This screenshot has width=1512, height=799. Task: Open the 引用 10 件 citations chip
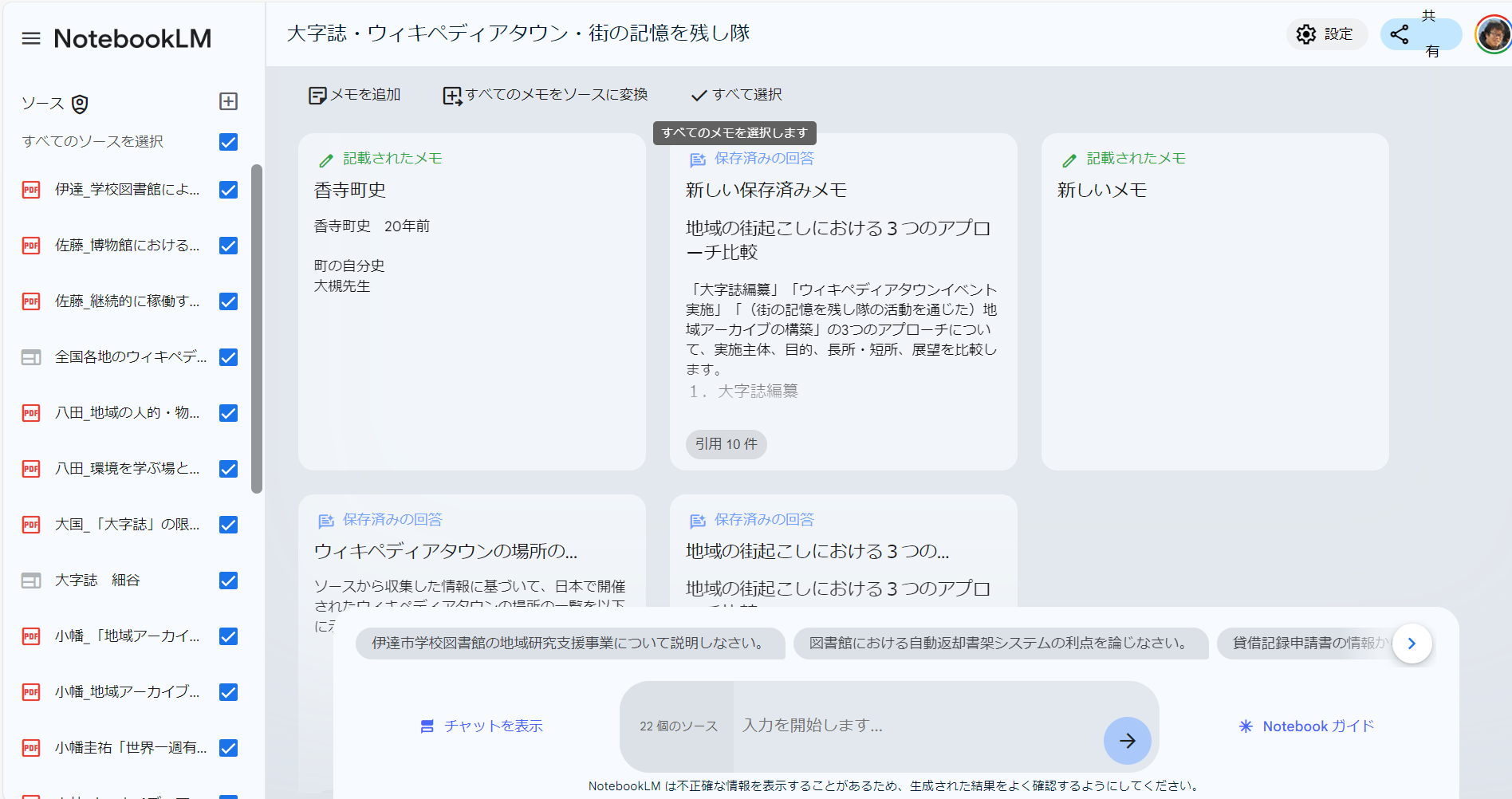click(x=726, y=444)
